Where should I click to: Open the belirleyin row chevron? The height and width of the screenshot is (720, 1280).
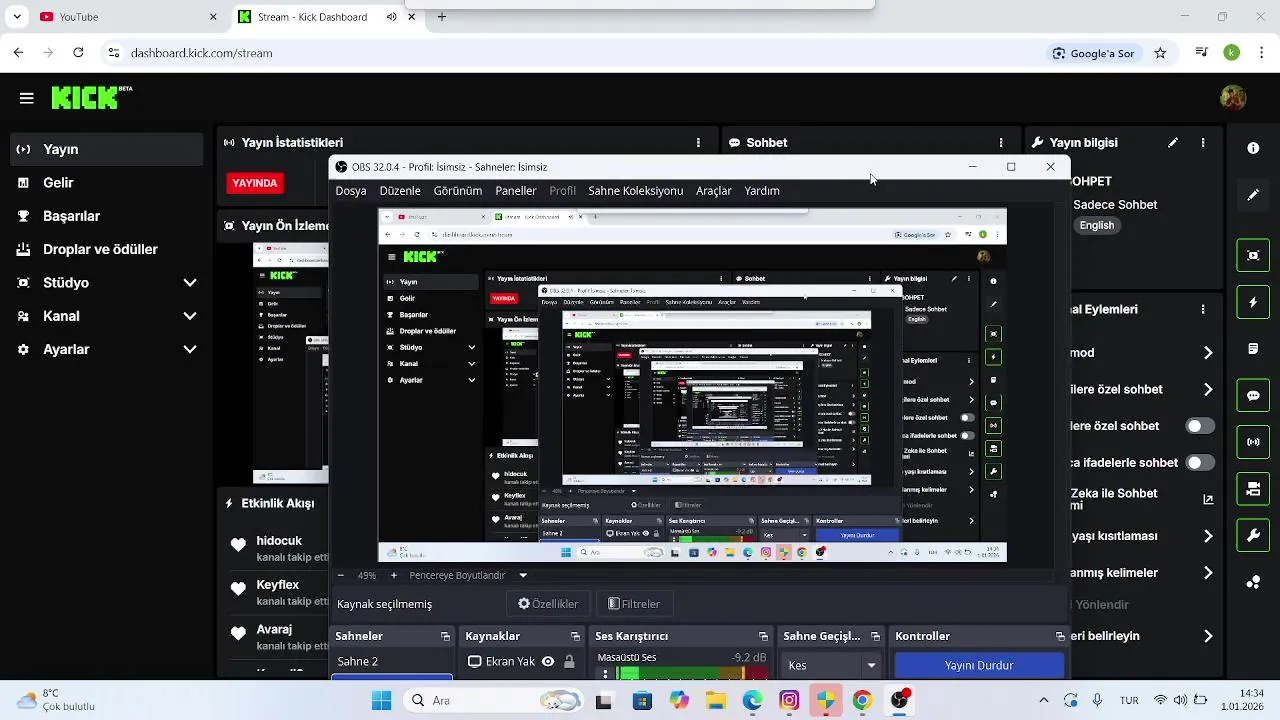(1208, 636)
